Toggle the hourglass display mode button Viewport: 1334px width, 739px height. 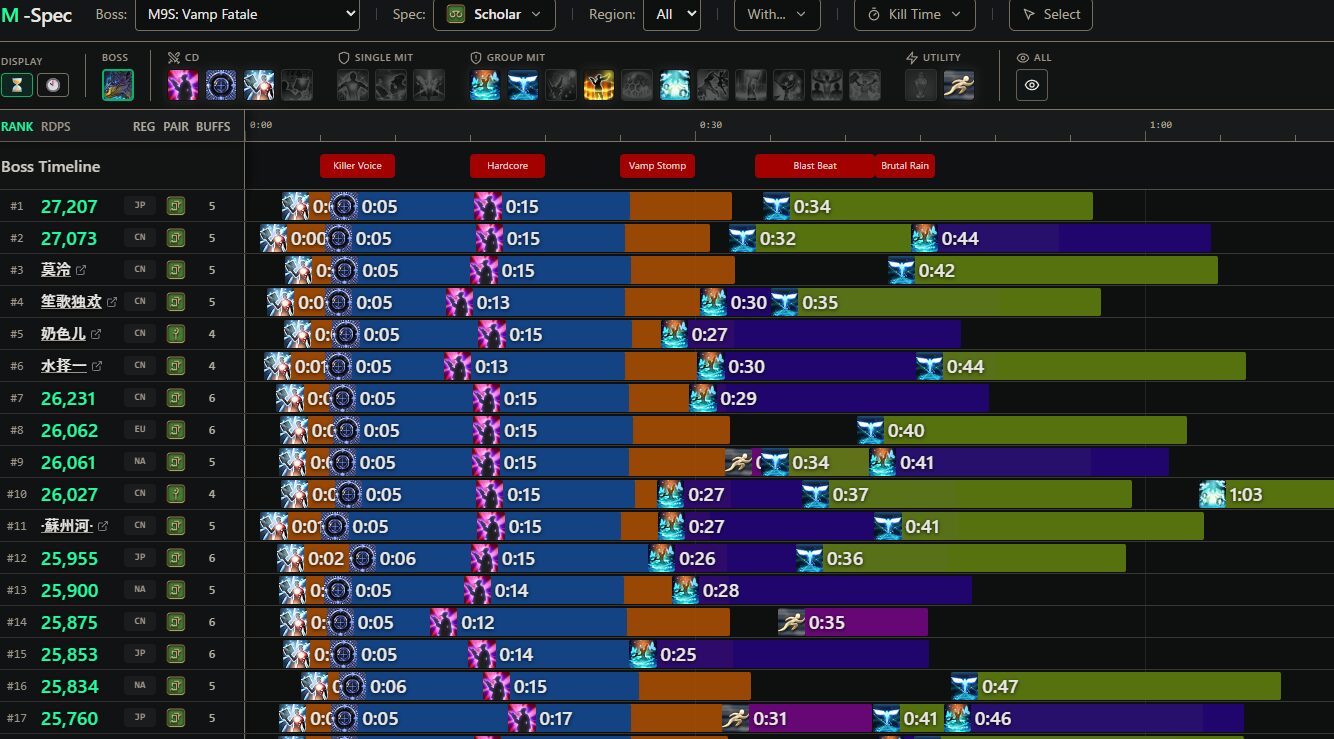pos(17,85)
